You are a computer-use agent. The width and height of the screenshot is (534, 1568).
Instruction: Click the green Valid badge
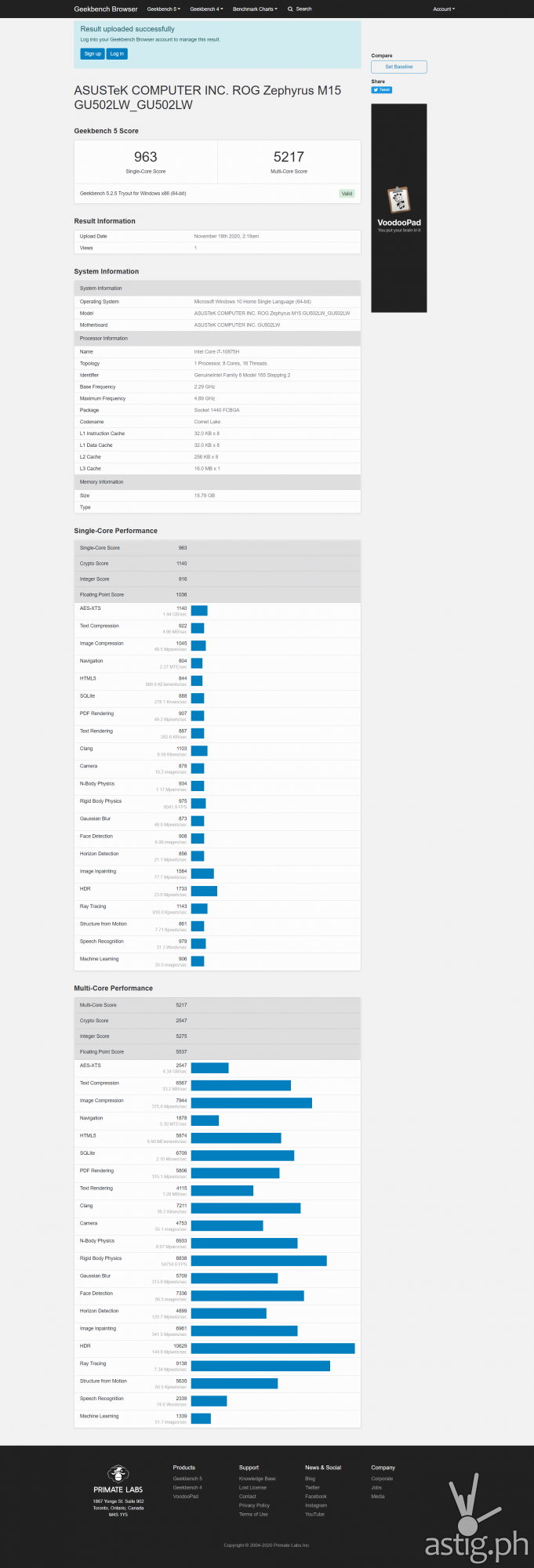click(x=347, y=194)
